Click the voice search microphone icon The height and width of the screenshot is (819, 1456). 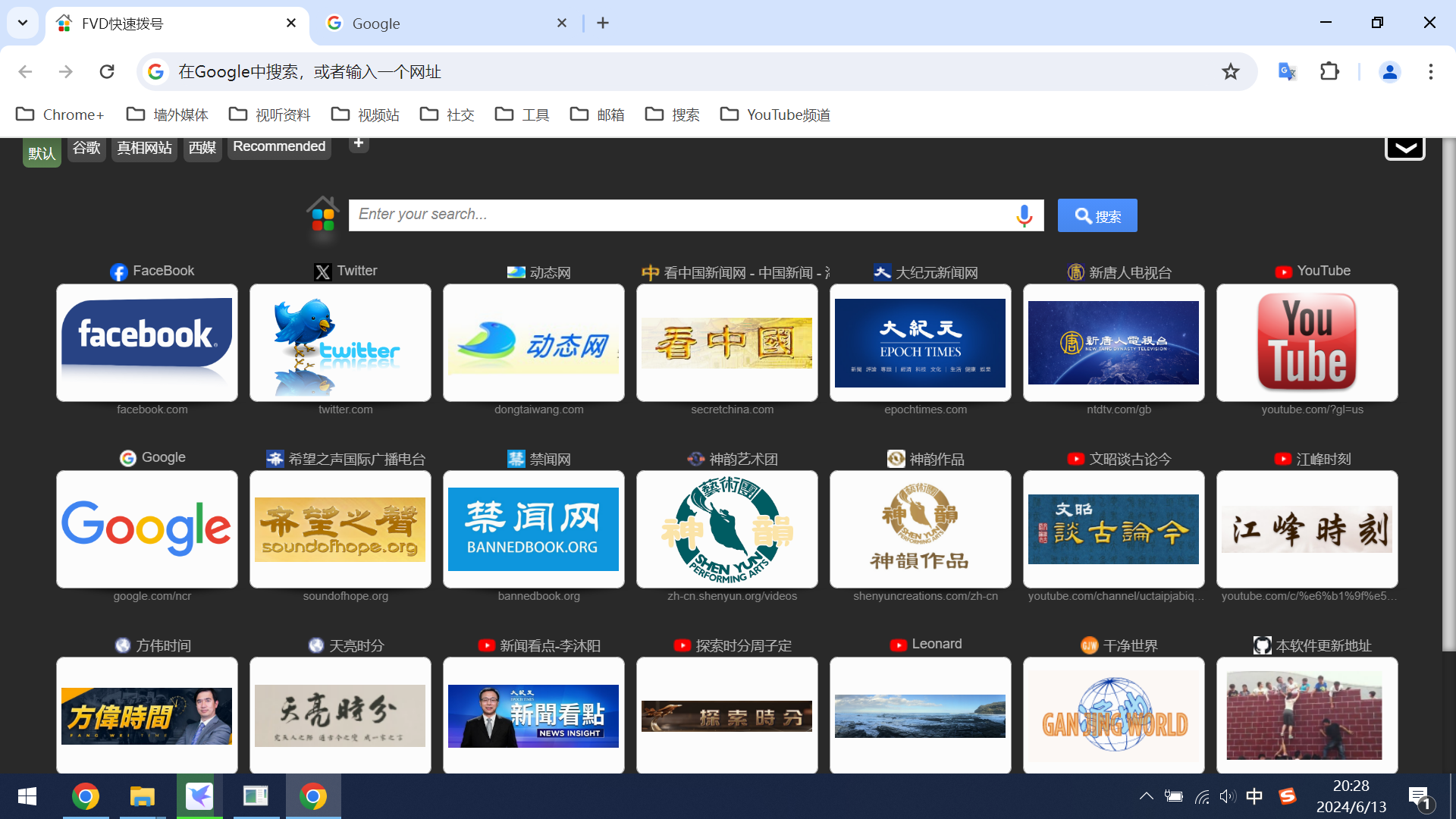[x=1025, y=215]
